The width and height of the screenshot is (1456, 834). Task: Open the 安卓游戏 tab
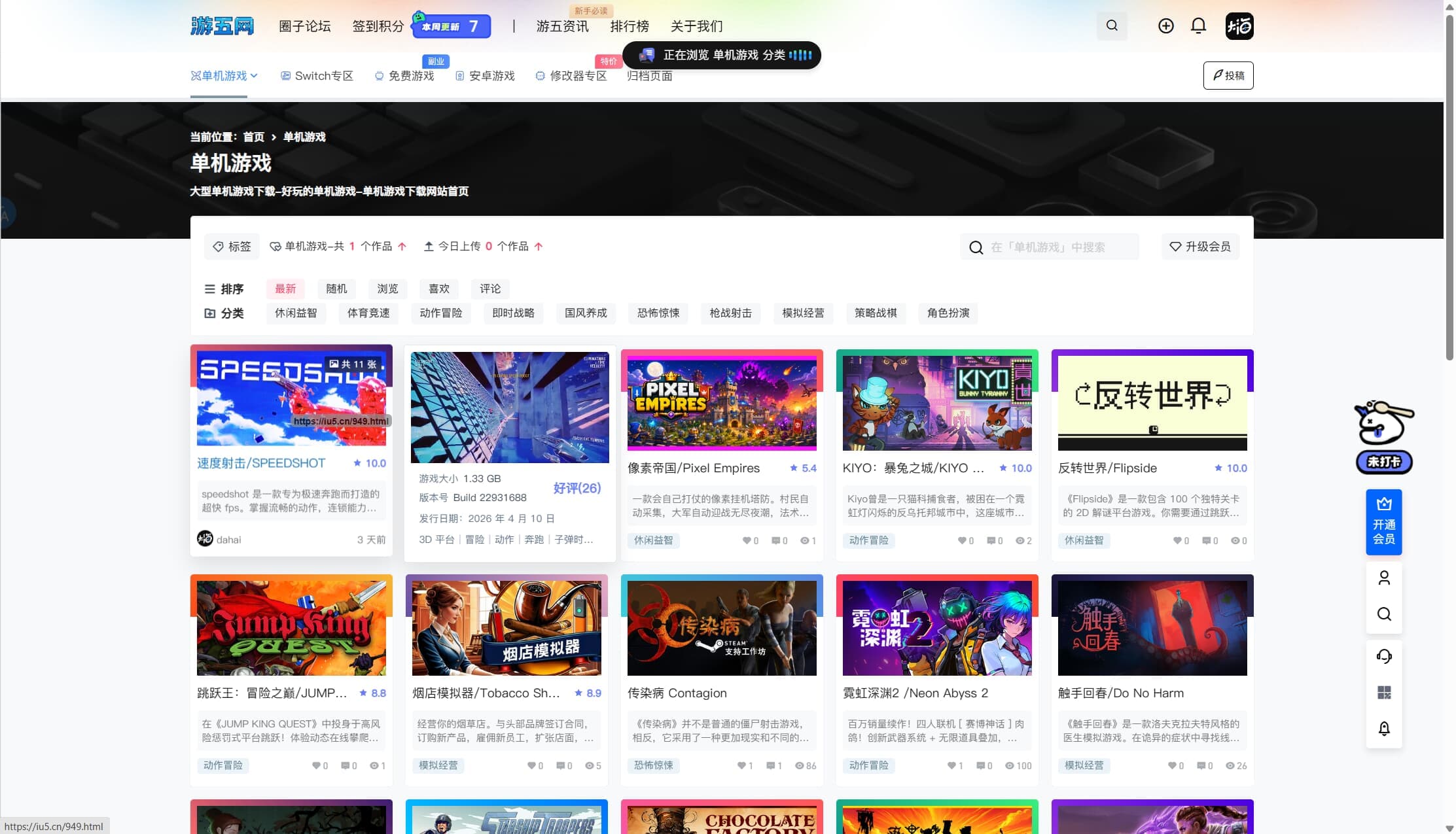point(485,76)
